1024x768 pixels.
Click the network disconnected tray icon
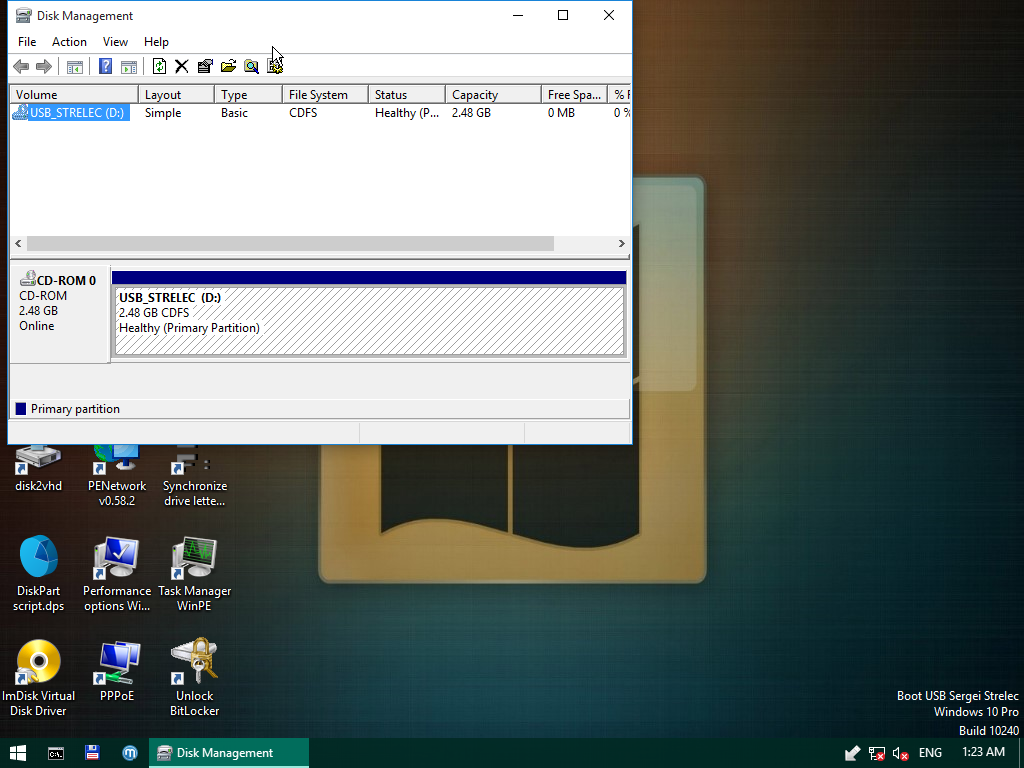(876, 754)
